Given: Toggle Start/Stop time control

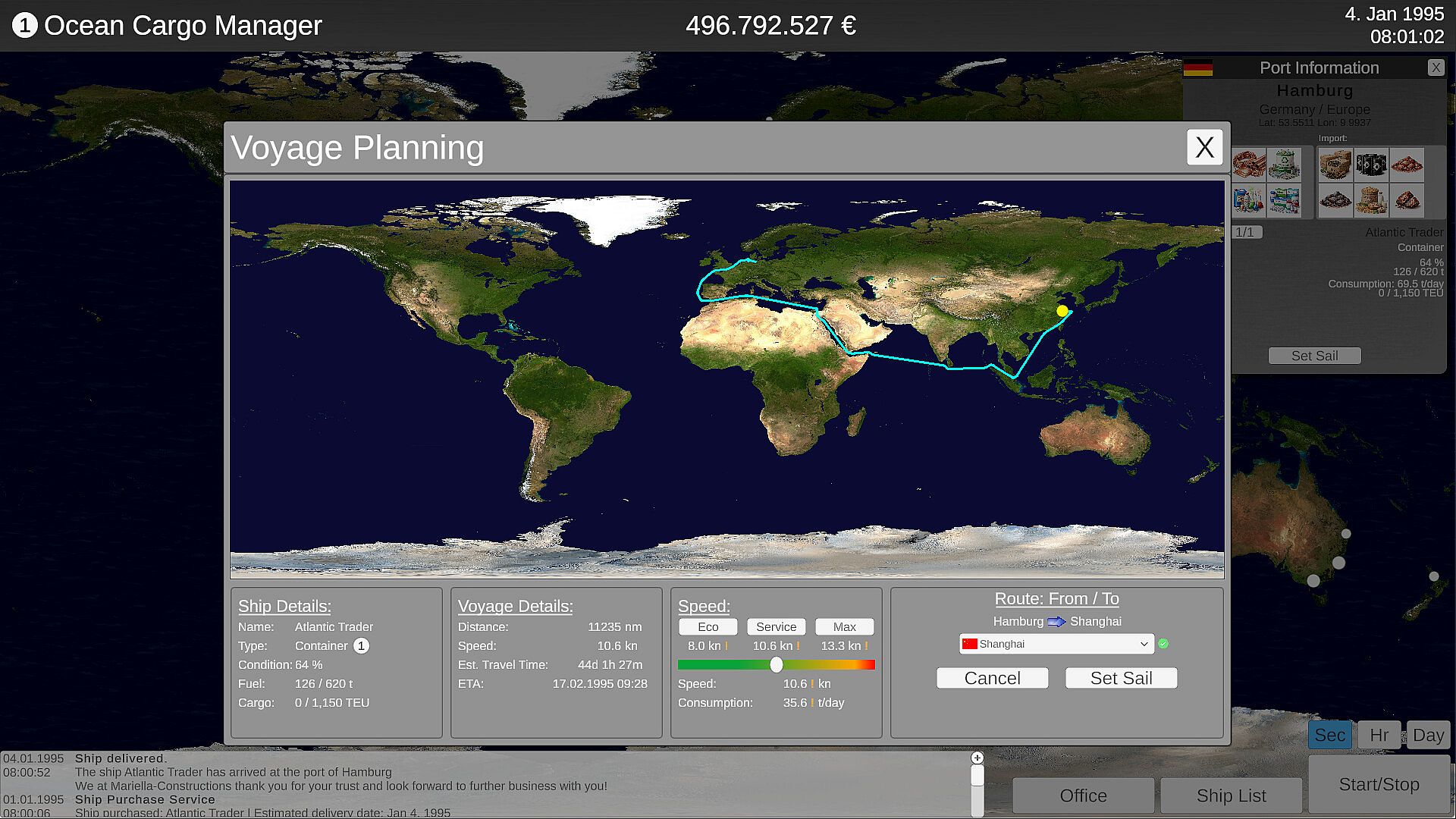Looking at the screenshot, I should [1379, 784].
